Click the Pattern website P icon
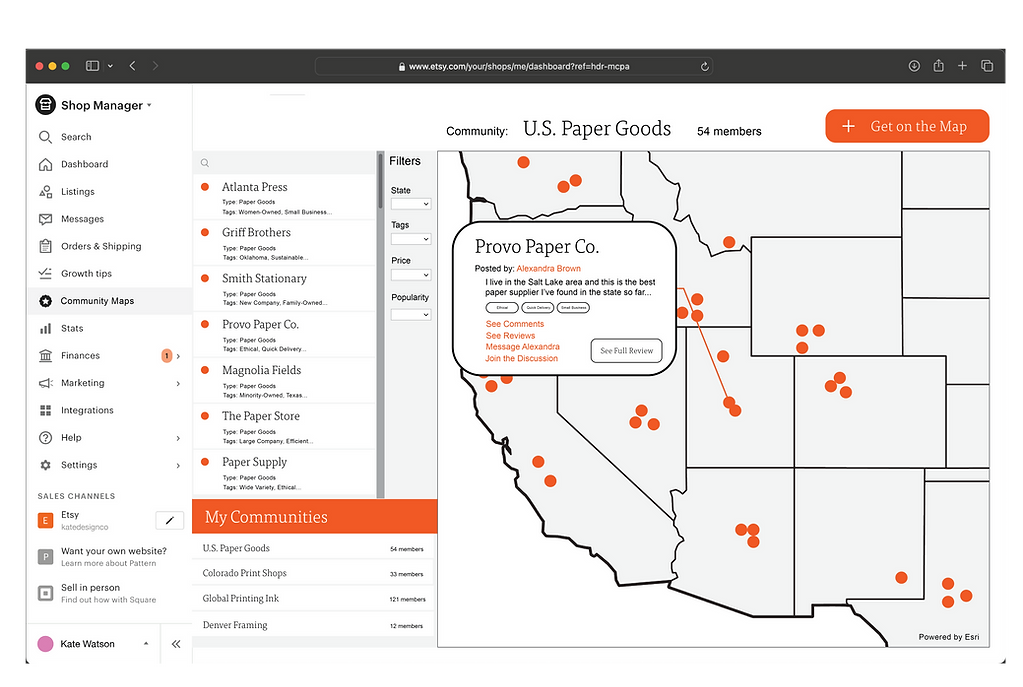 pos(45,557)
